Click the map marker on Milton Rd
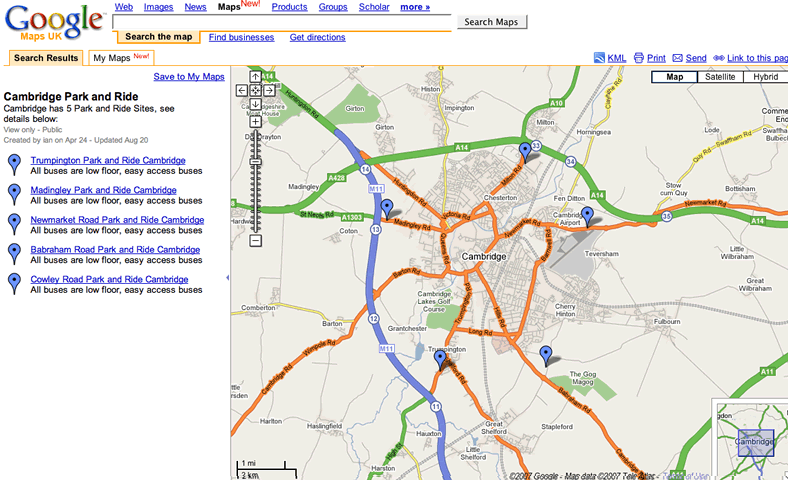This screenshot has width=788, height=480. click(x=525, y=152)
